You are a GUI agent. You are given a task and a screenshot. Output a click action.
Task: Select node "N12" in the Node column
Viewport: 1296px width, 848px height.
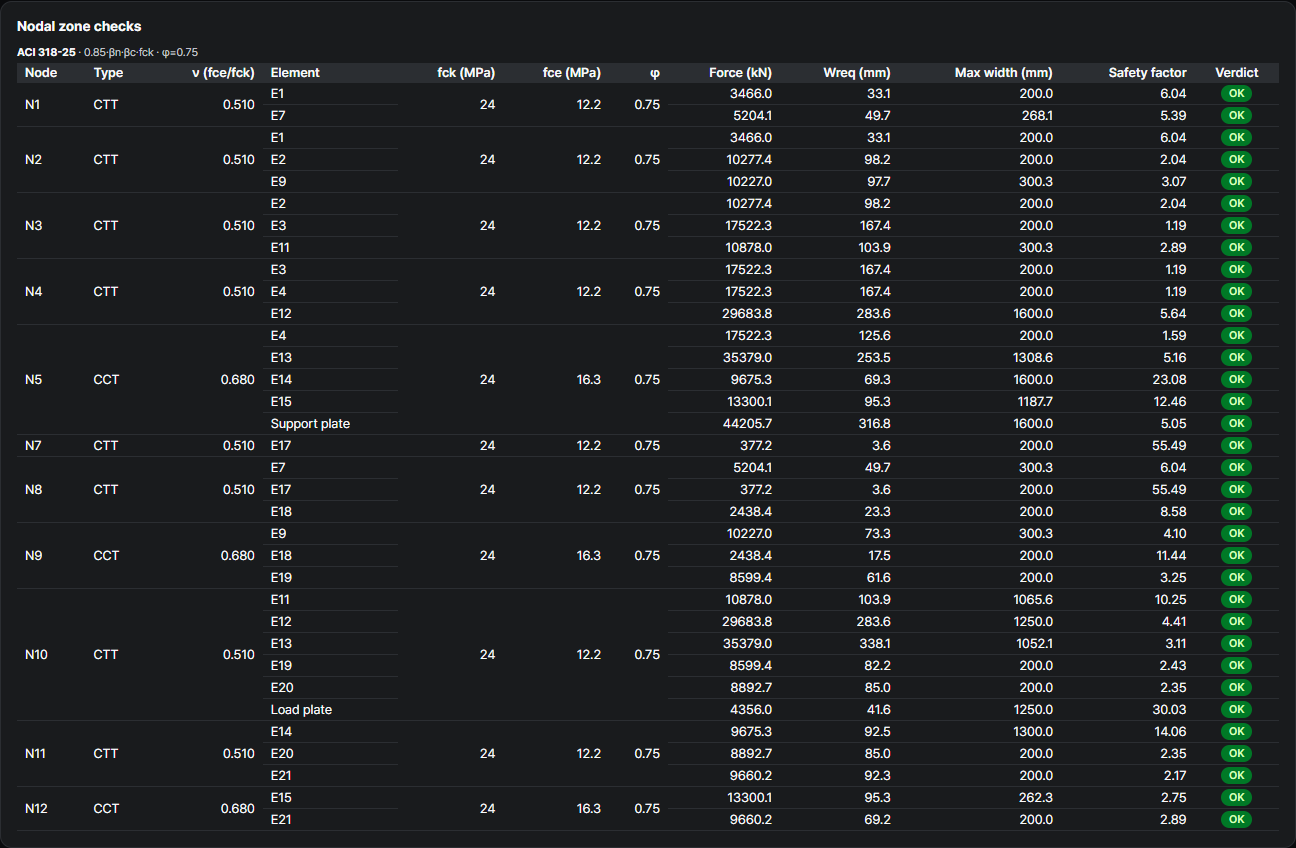click(x=36, y=809)
